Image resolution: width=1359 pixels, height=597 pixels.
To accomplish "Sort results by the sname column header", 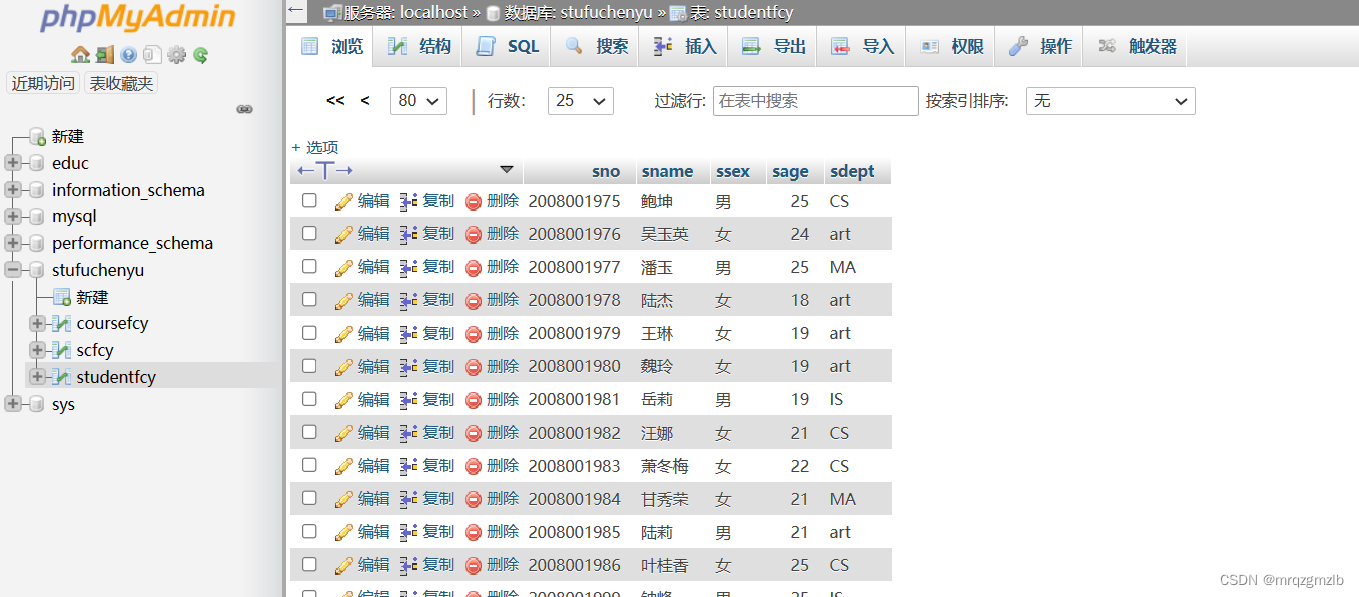I will [x=669, y=170].
